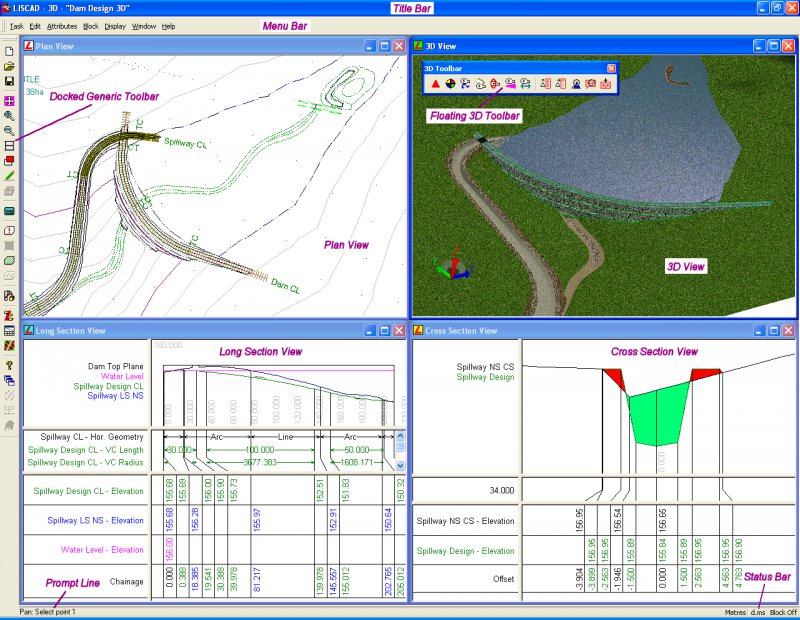Click the padlock document icon in docked toolbar
This screenshot has width=800, height=620.
coord(9,296)
